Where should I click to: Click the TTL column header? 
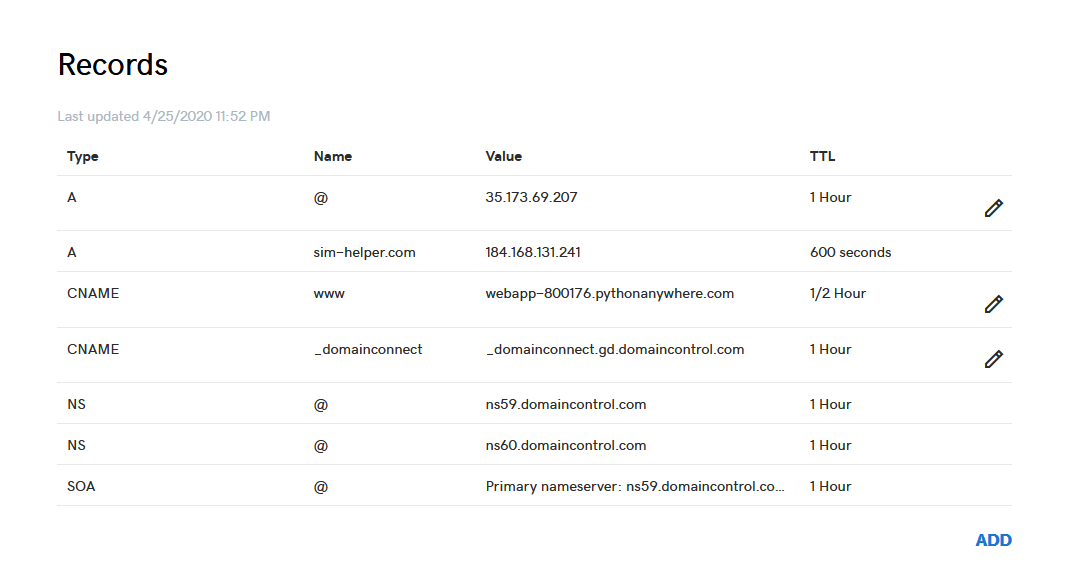pyautogui.click(x=822, y=156)
